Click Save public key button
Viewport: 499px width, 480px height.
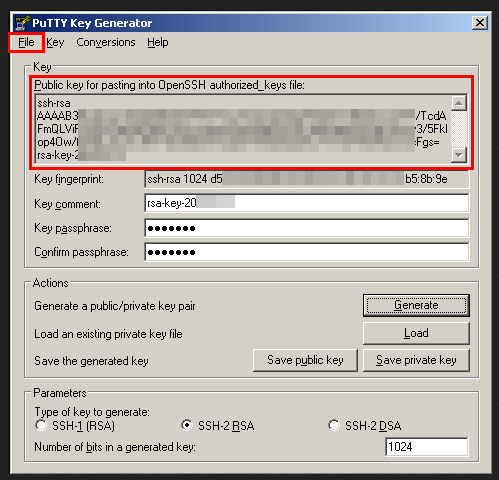(x=305, y=360)
